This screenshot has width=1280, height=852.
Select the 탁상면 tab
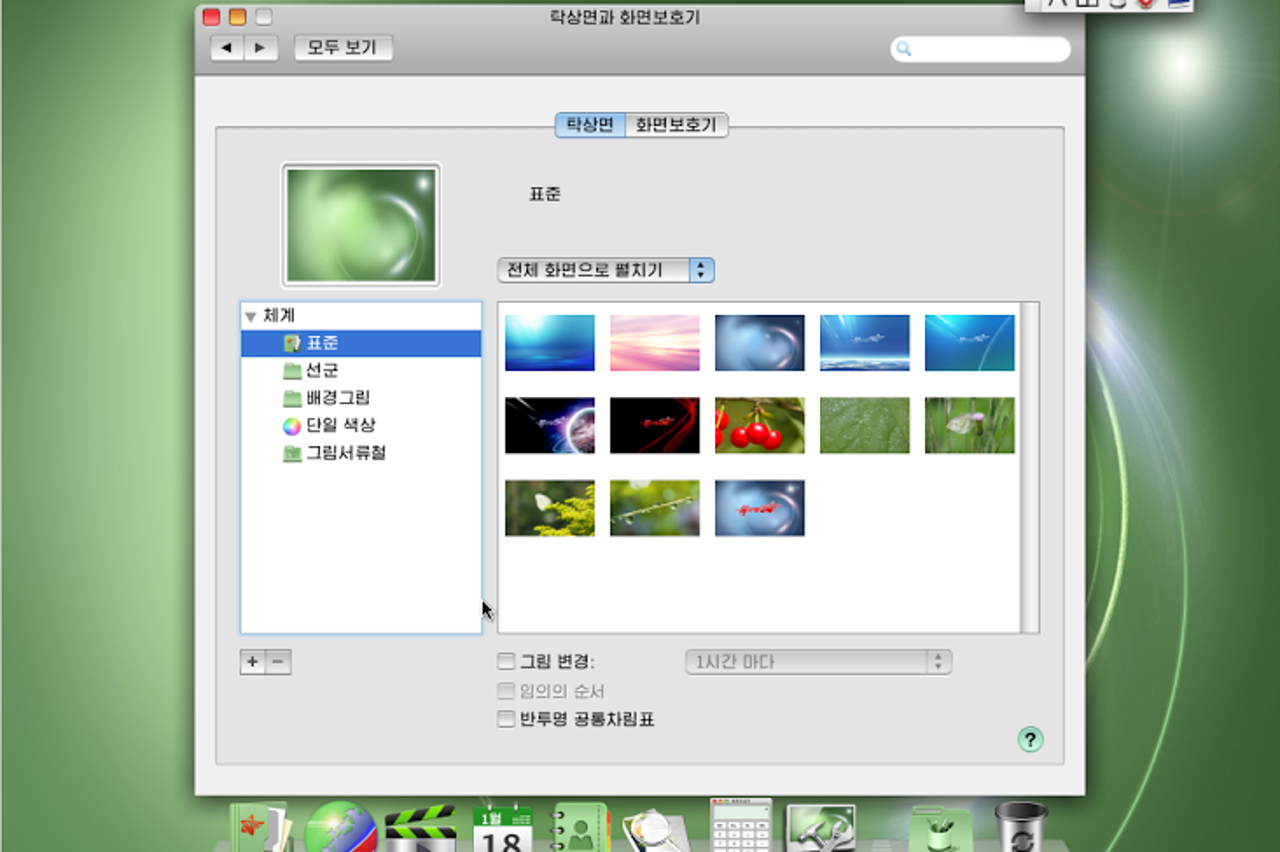590,125
